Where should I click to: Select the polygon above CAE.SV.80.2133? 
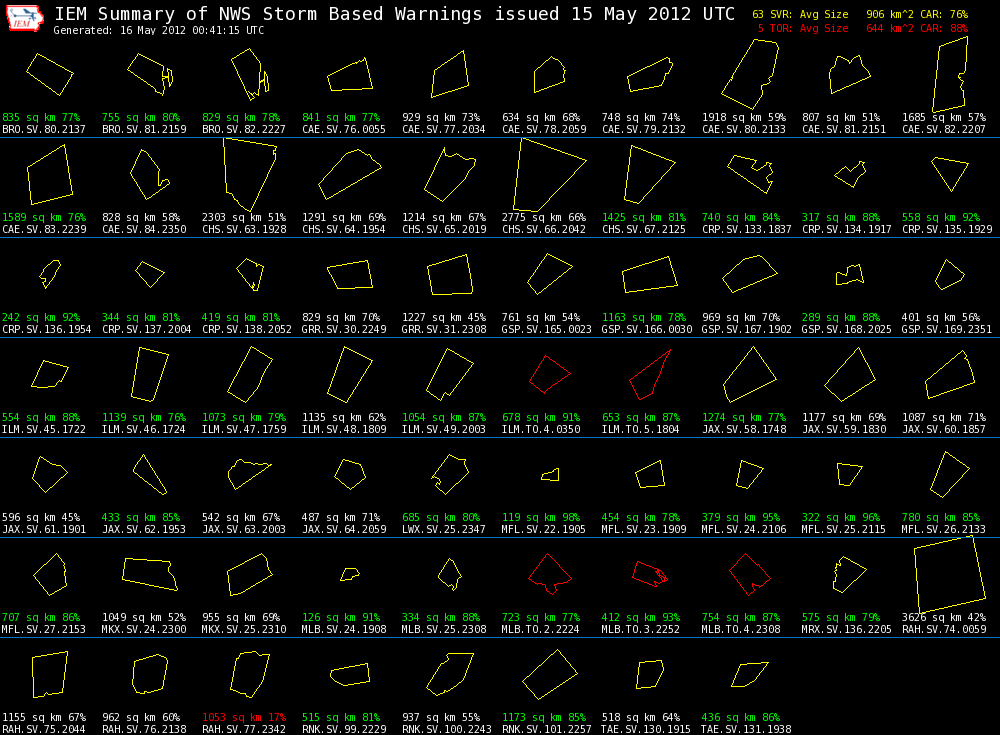751,74
